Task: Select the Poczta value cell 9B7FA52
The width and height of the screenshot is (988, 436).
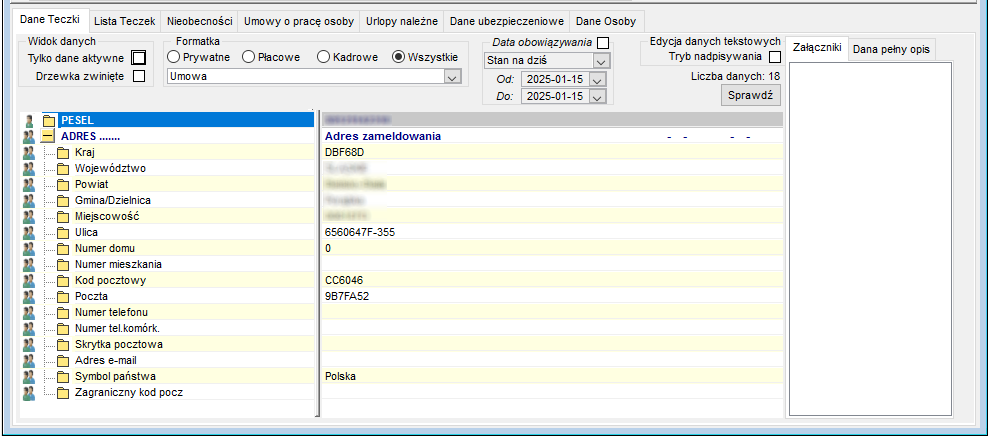Action: pyautogui.click(x=552, y=296)
